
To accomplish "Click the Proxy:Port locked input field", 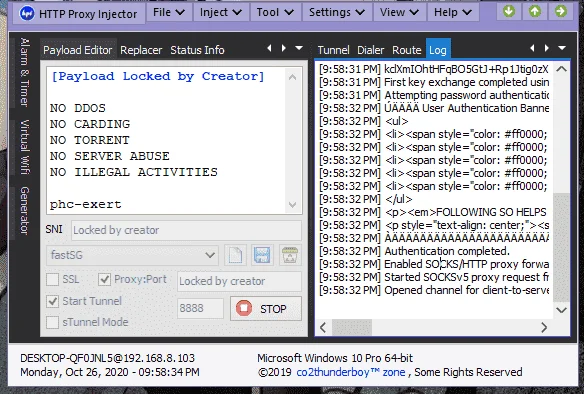I will [x=239, y=281].
